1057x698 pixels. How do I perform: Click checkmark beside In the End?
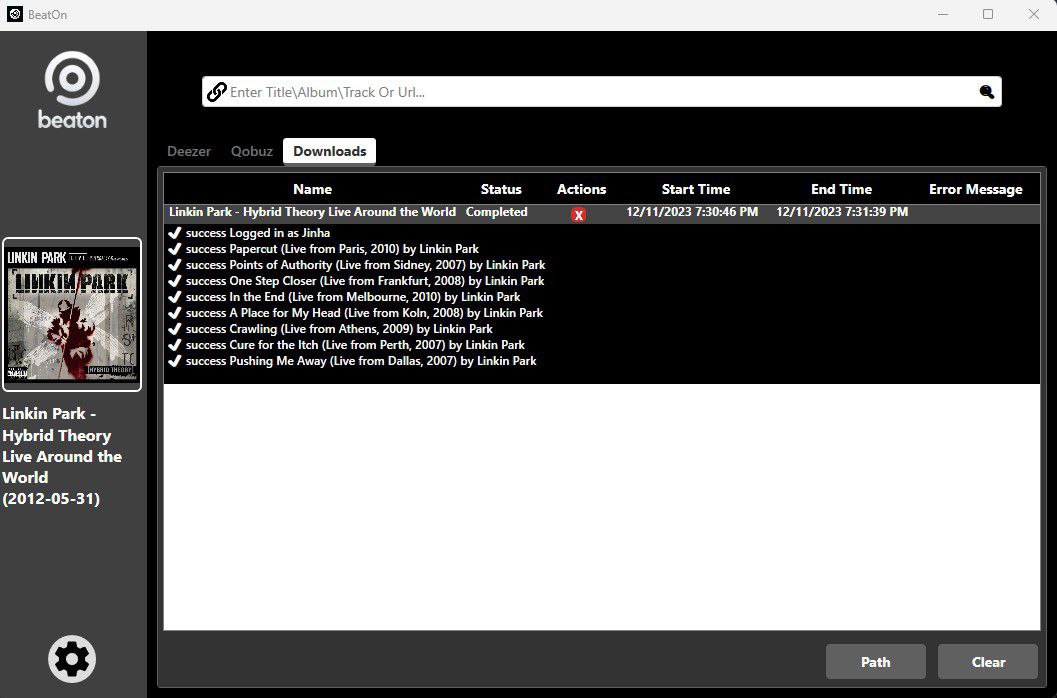[x=175, y=297]
